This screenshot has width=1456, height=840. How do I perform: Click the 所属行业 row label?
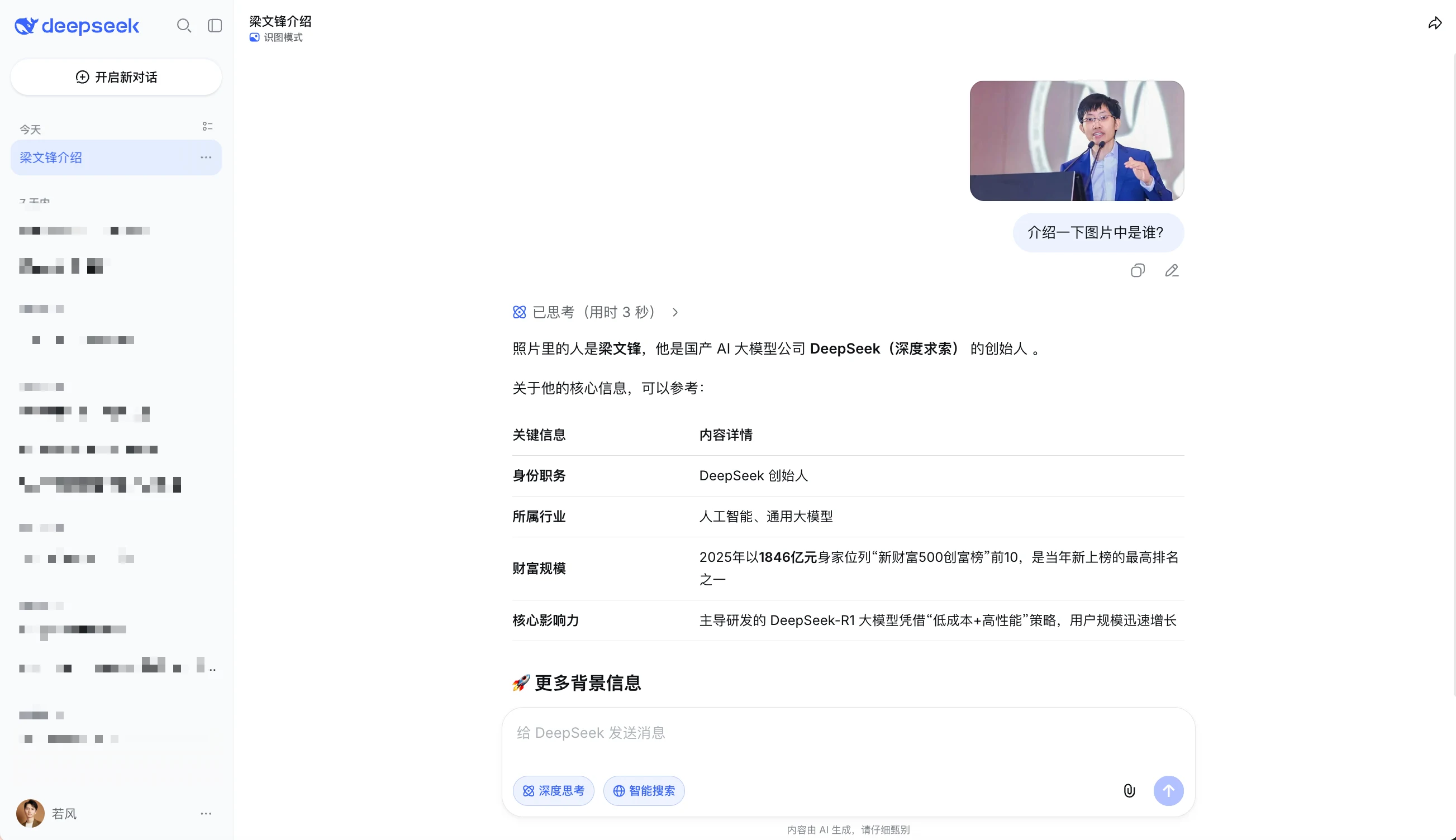539,517
